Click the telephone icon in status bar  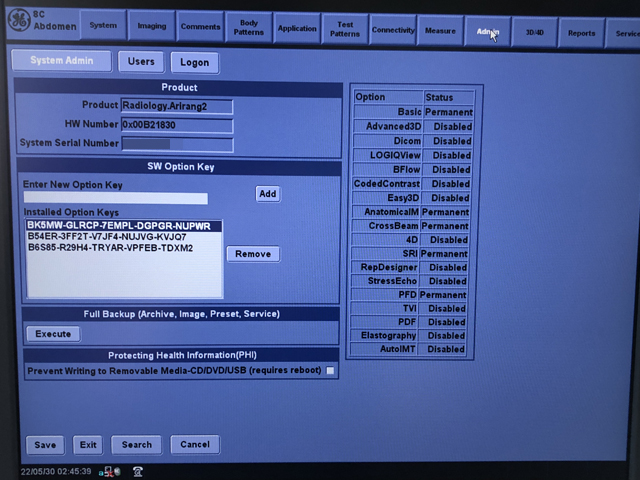[138, 472]
